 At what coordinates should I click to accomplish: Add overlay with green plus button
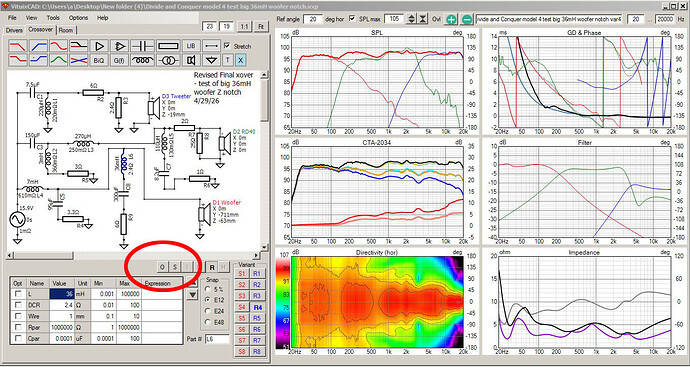[451, 19]
